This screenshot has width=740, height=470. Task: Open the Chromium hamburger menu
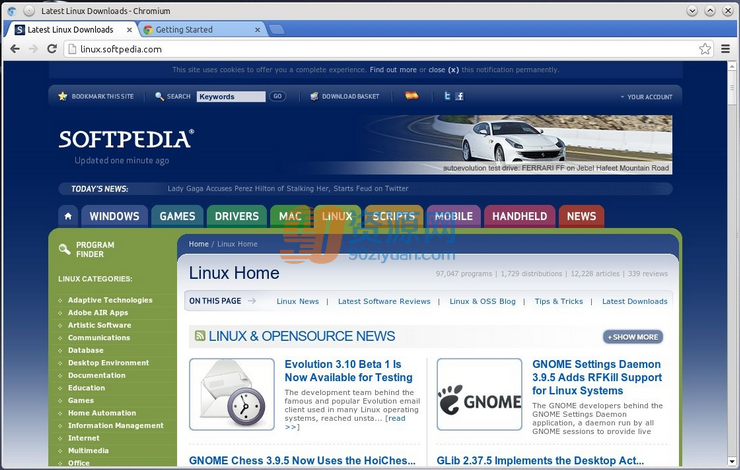(725, 49)
